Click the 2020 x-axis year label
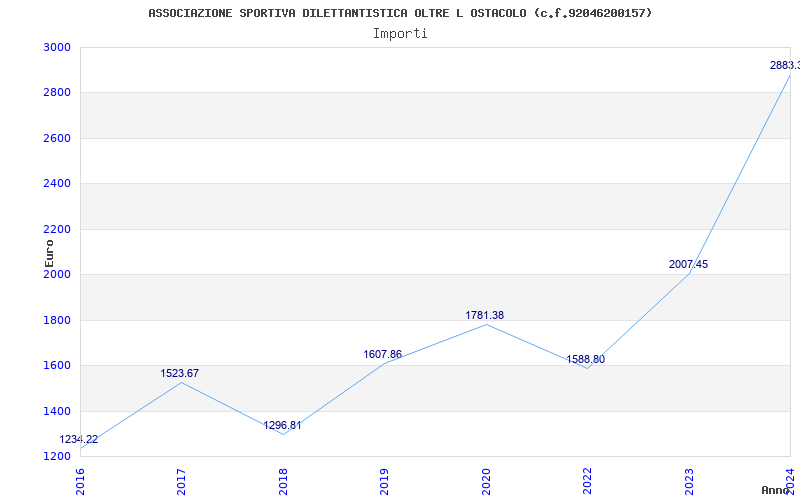Image resolution: width=800 pixels, height=500 pixels. click(486, 481)
